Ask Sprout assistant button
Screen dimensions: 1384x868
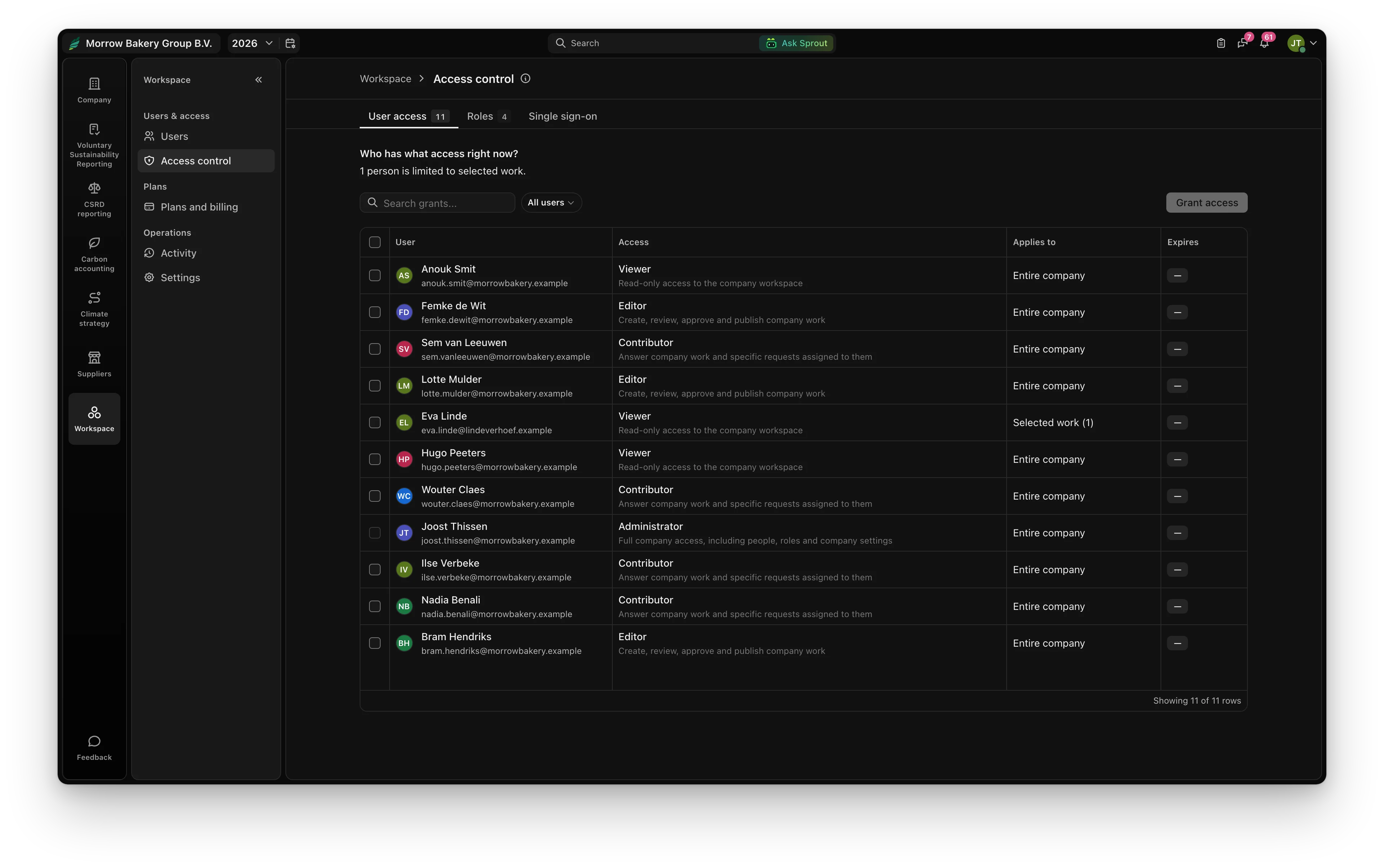point(796,43)
